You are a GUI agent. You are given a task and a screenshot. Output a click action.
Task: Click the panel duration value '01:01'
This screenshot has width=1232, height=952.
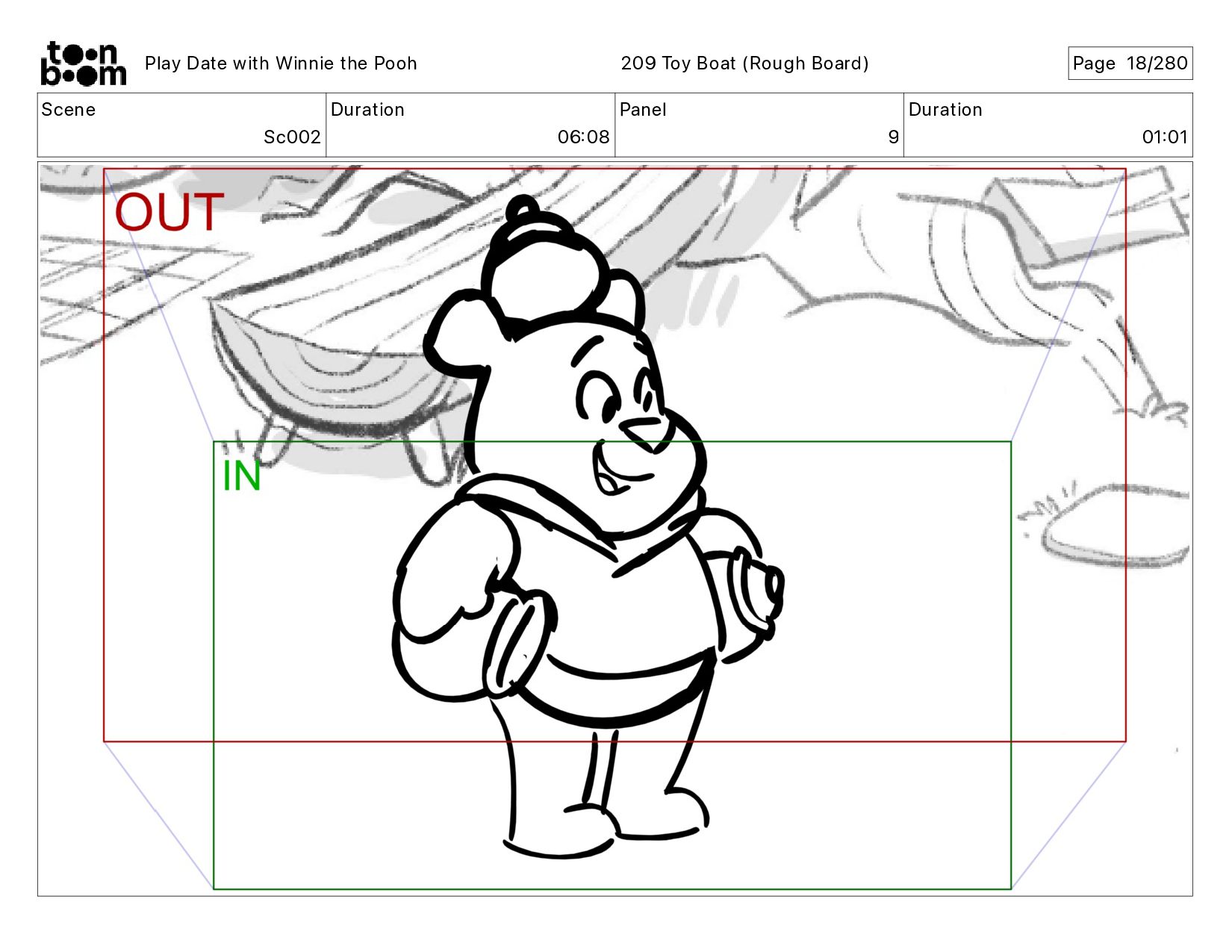pyautogui.click(x=1165, y=137)
